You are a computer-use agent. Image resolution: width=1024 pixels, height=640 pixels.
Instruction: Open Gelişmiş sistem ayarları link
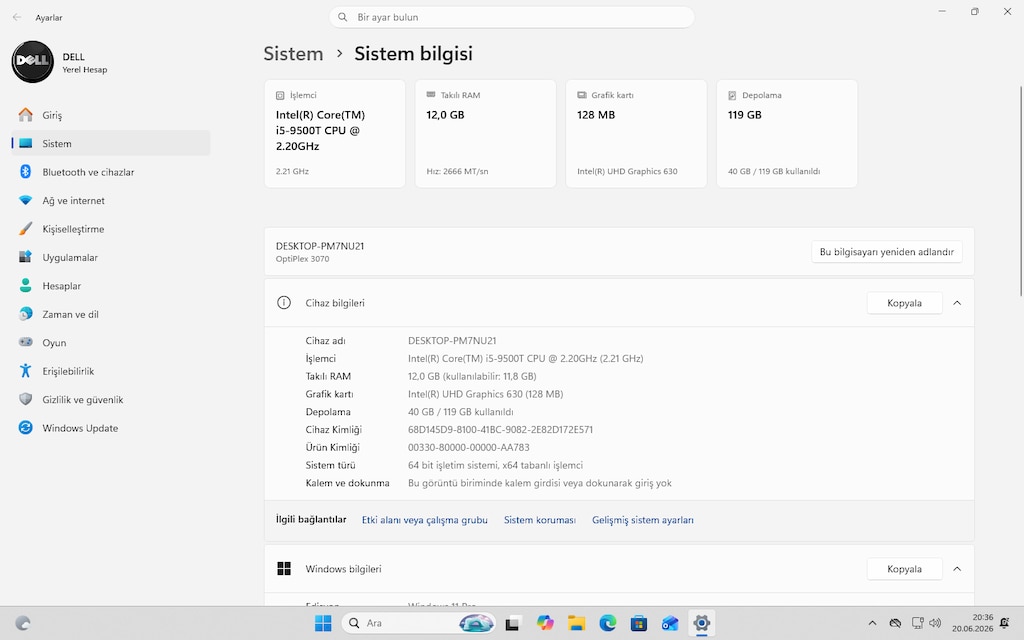(x=643, y=520)
